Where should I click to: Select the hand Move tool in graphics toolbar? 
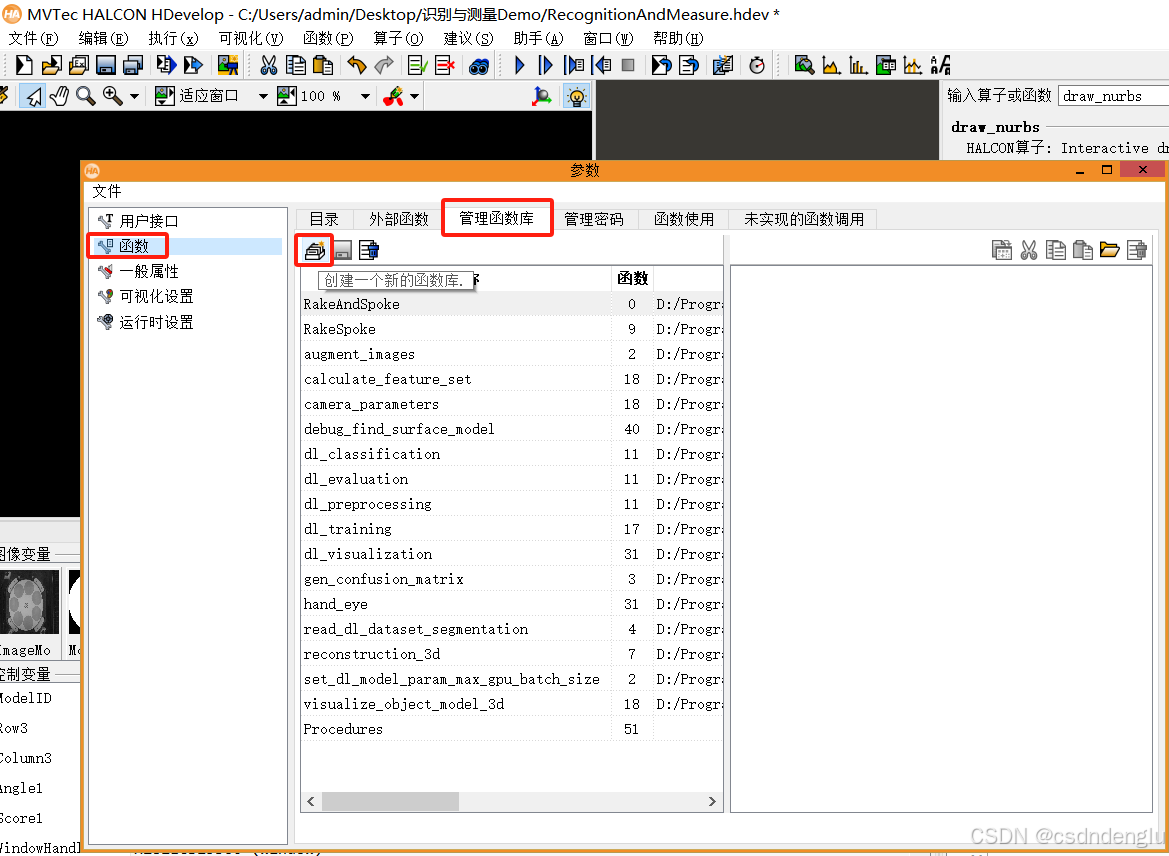point(59,95)
